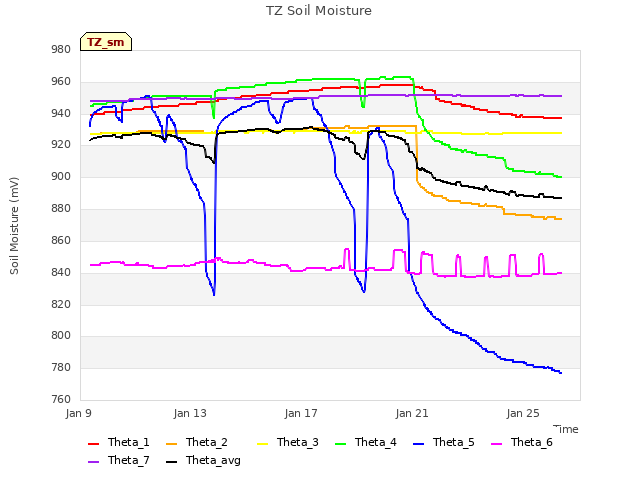Click the black Theta_avg legend swatch

(171, 462)
